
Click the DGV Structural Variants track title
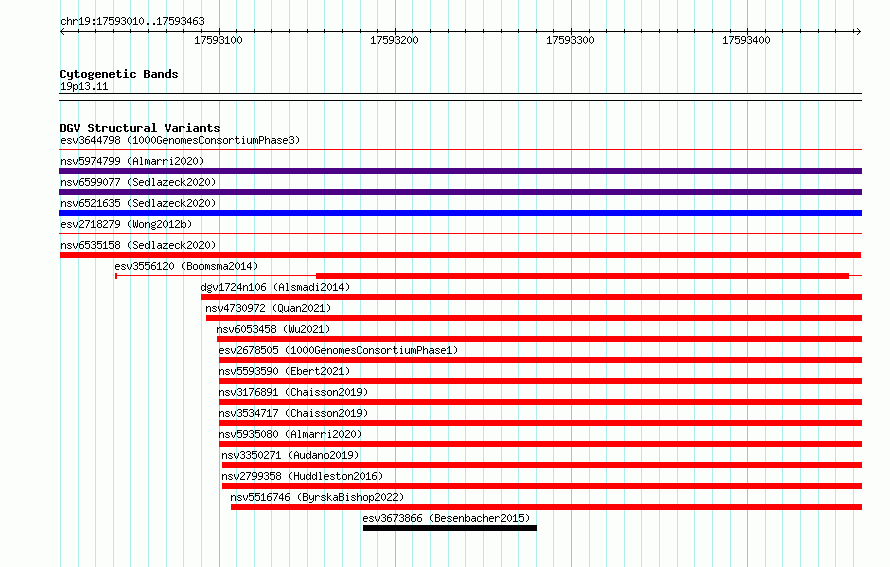point(140,128)
